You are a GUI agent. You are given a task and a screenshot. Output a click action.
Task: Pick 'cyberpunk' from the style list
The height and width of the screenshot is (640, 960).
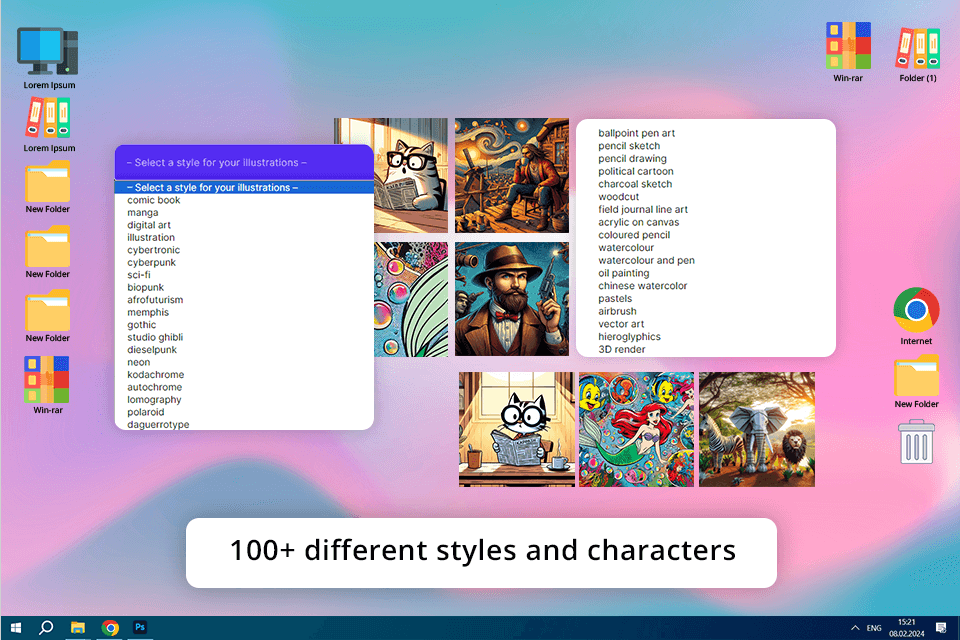pos(151,262)
